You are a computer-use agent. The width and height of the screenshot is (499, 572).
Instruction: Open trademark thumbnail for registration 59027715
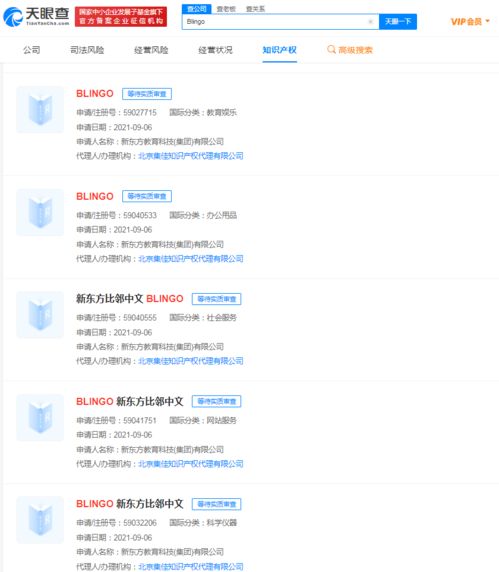(40, 110)
